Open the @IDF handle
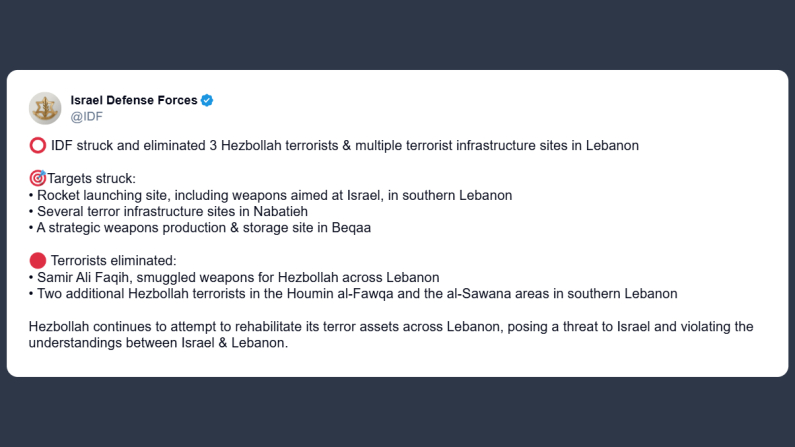The width and height of the screenshot is (795, 447). coord(86,116)
